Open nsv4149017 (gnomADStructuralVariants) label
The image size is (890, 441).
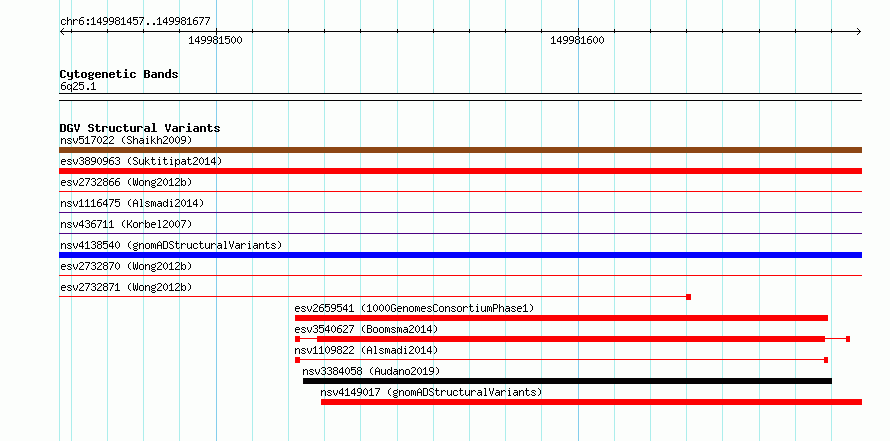431,392
